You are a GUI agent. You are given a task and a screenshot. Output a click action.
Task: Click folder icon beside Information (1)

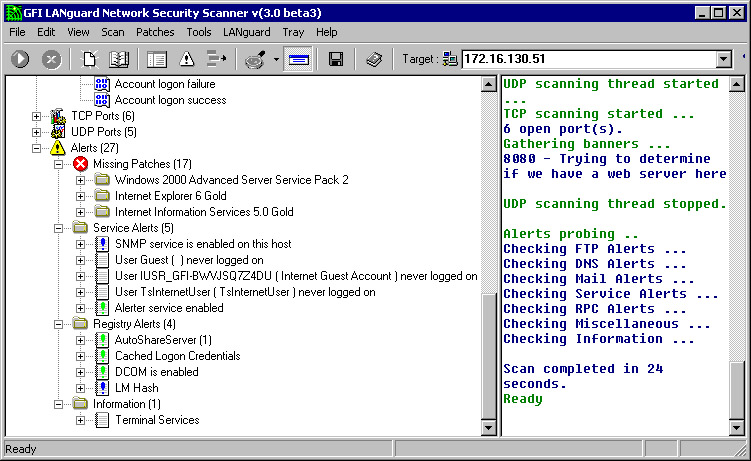click(80, 404)
